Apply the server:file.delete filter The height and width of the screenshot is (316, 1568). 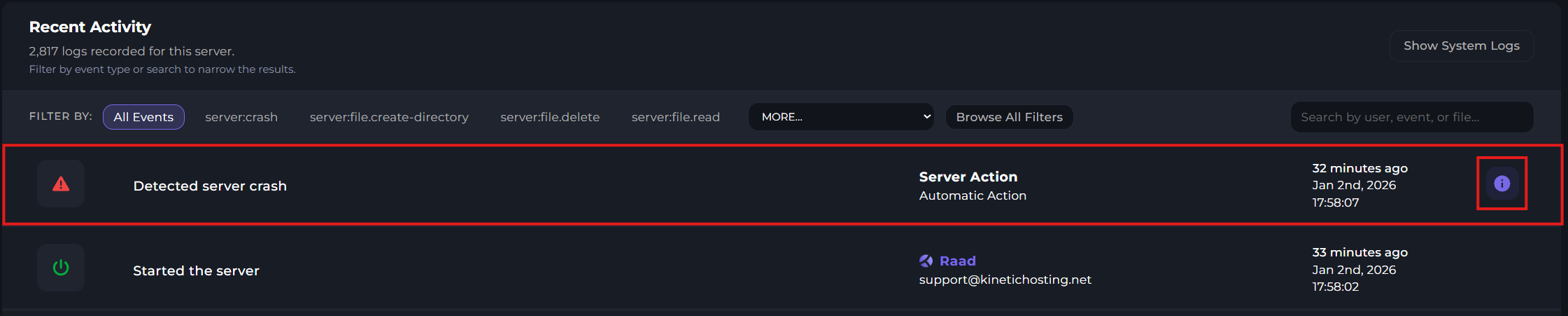(x=550, y=117)
